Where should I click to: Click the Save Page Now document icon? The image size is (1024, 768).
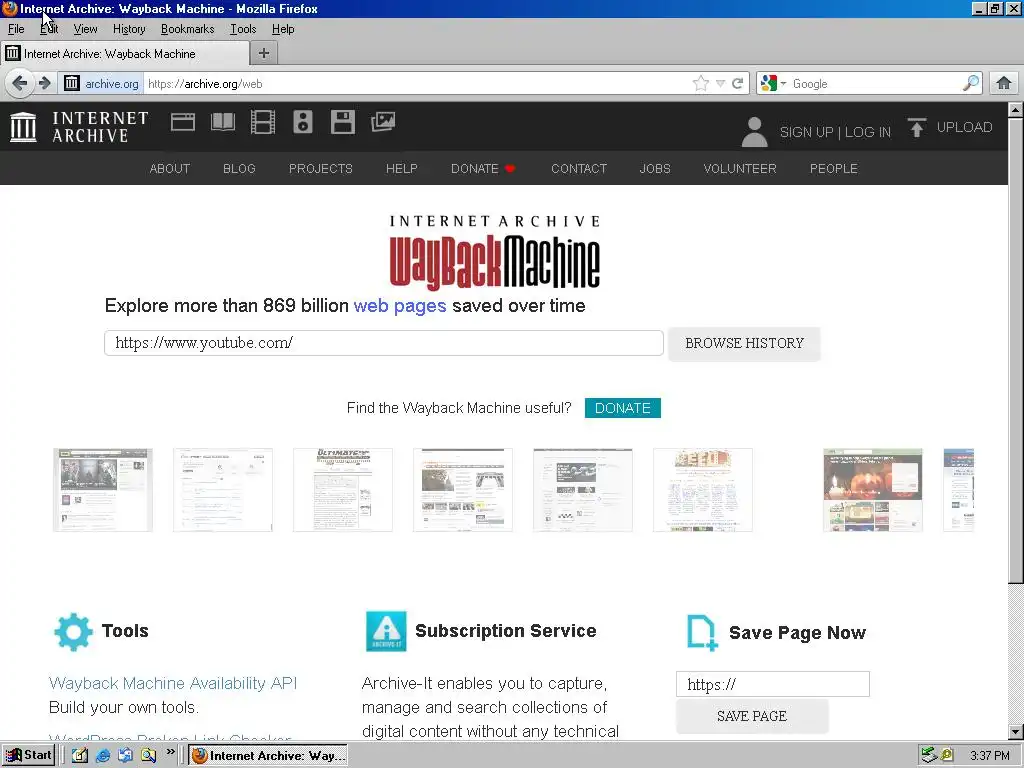(x=702, y=633)
